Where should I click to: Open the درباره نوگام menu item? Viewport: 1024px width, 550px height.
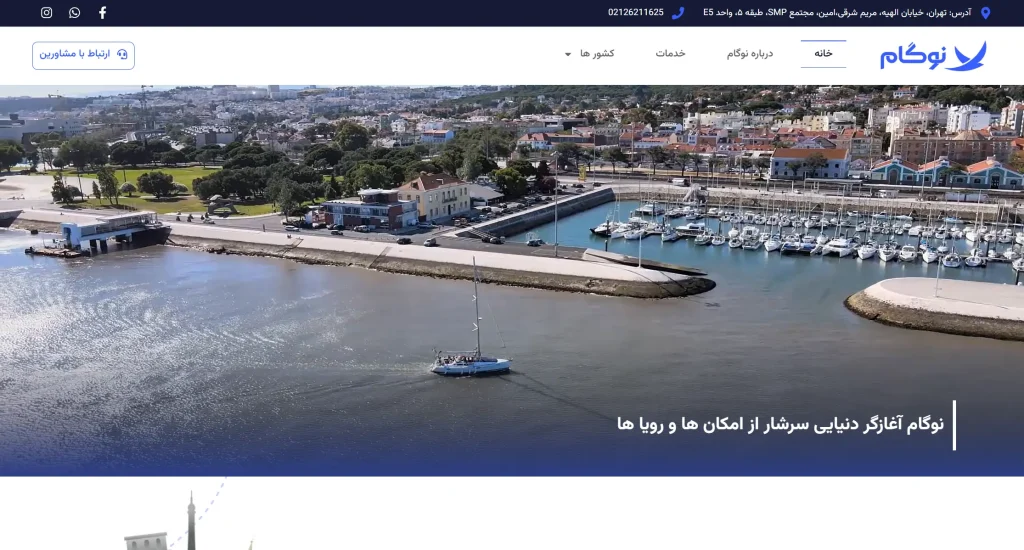[750, 54]
